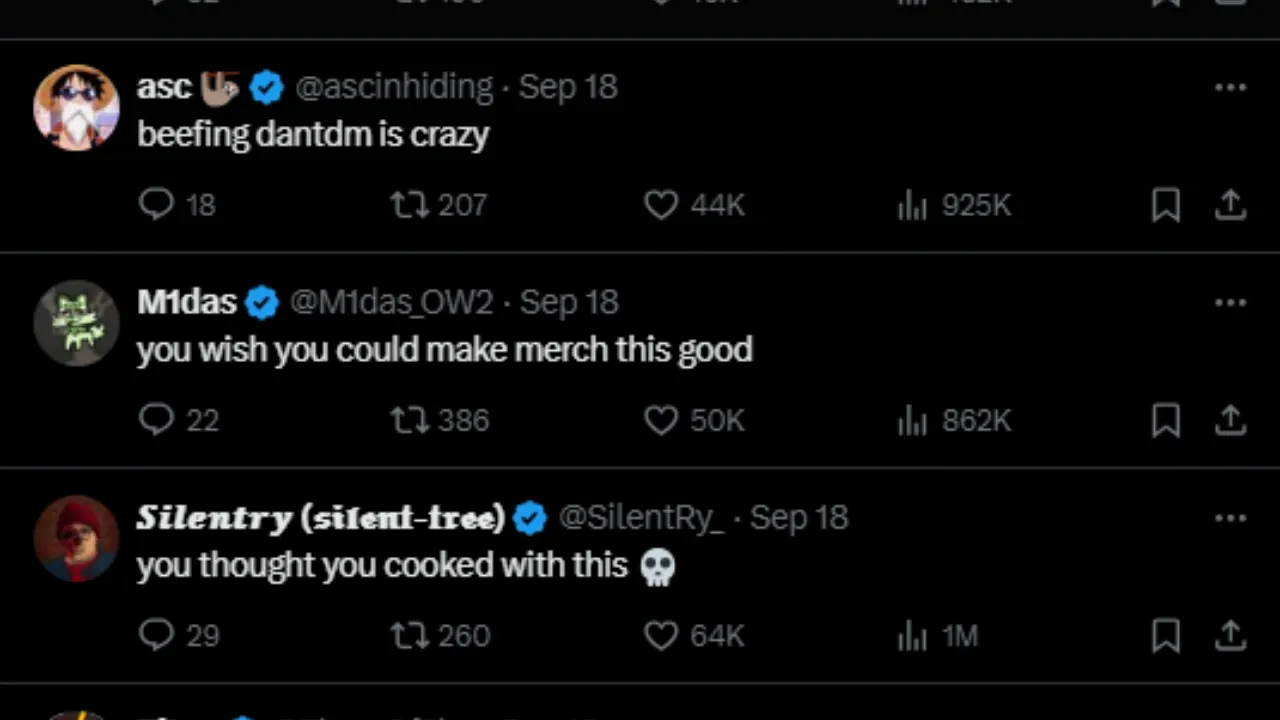
Task: Open @SilentRy_ handle link
Action: [x=641, y=517]
